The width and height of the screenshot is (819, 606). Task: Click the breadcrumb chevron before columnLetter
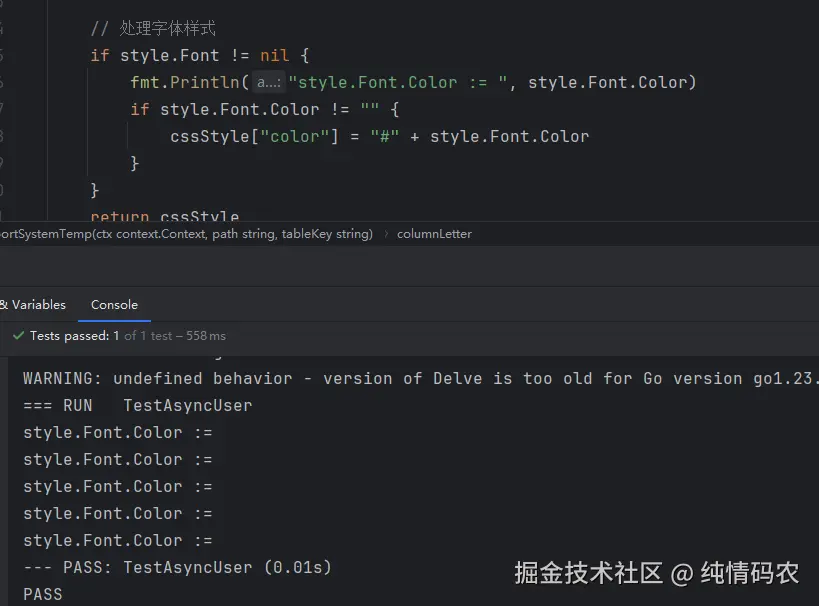click(x=386, y=234)
